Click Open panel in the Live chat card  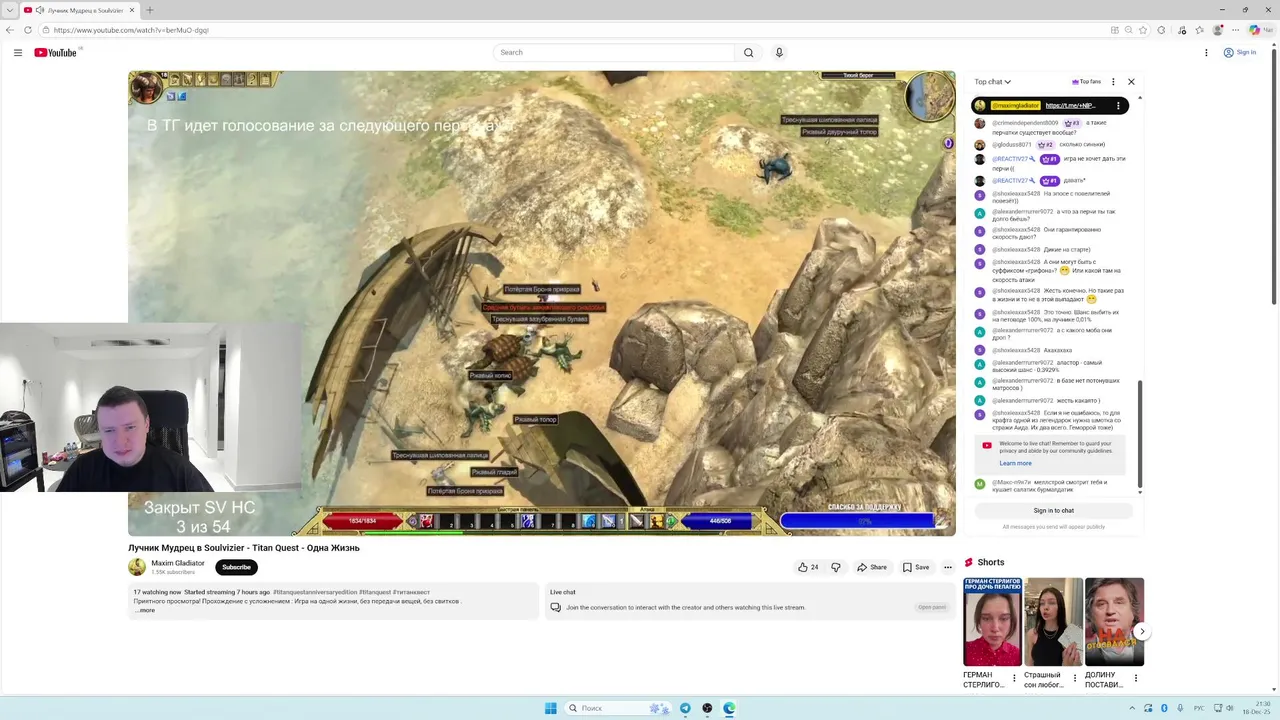pos(932,607)
